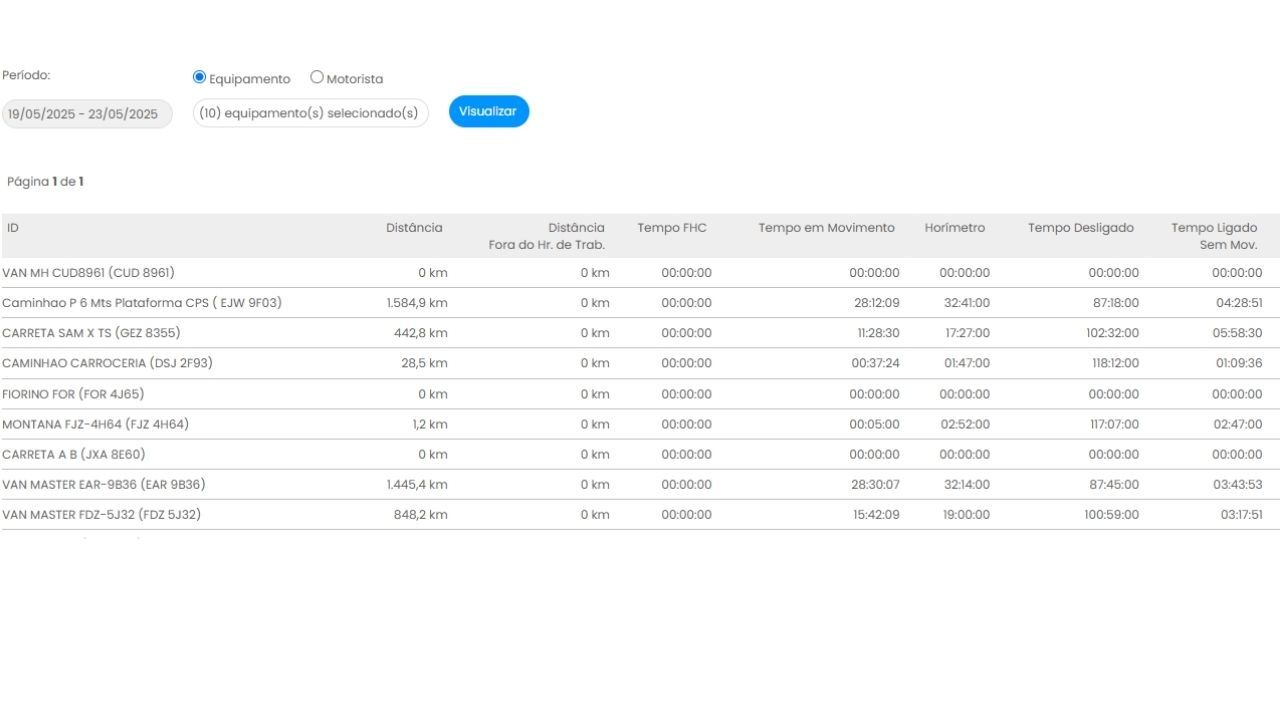Click the 442,8 km distance value
The width and height of the screenshot is (1280, 720).
pyautogui.click(x=421, y=333)
